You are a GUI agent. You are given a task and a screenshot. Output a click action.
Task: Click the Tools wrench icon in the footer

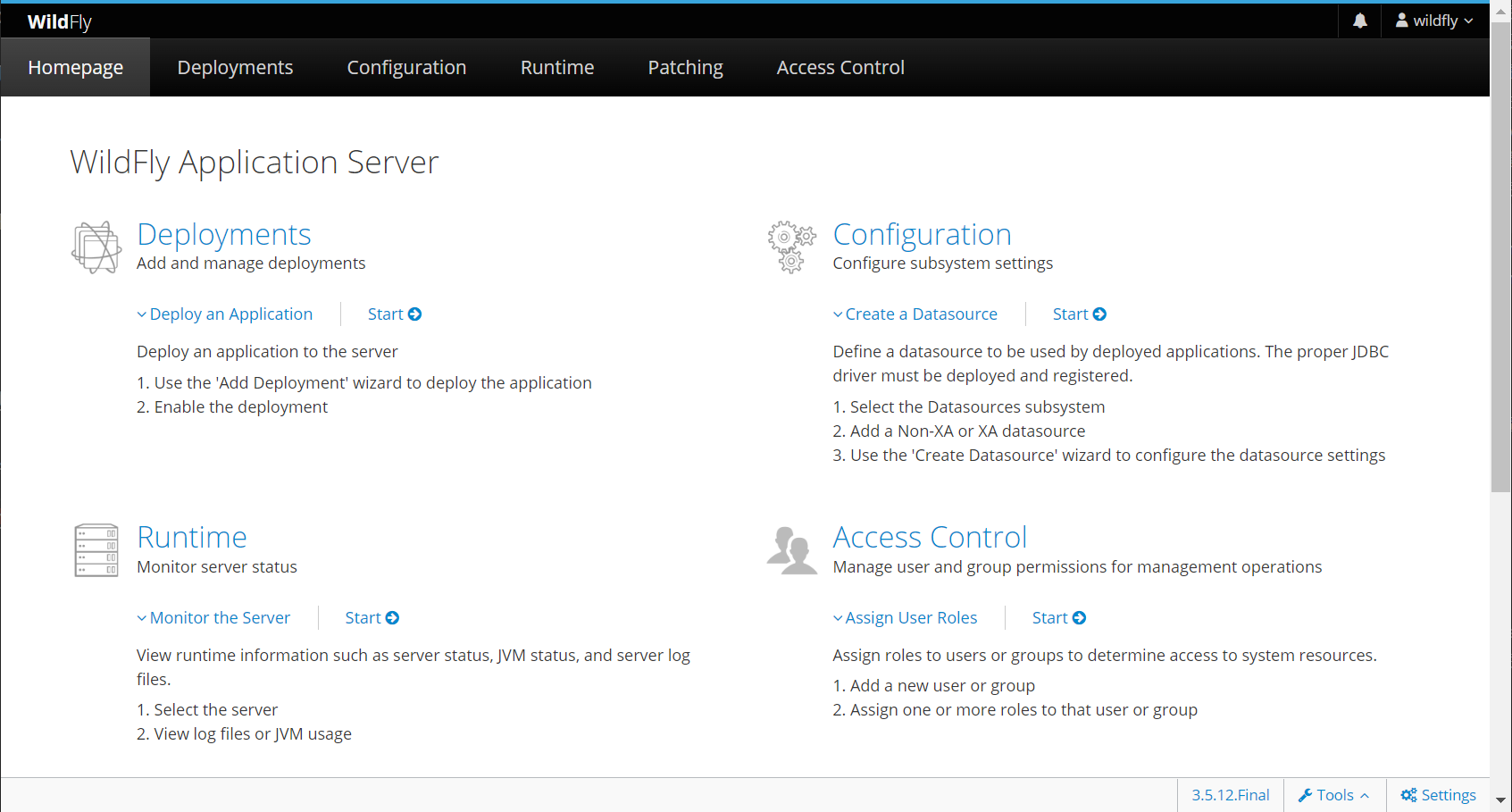coord(1305,795)
